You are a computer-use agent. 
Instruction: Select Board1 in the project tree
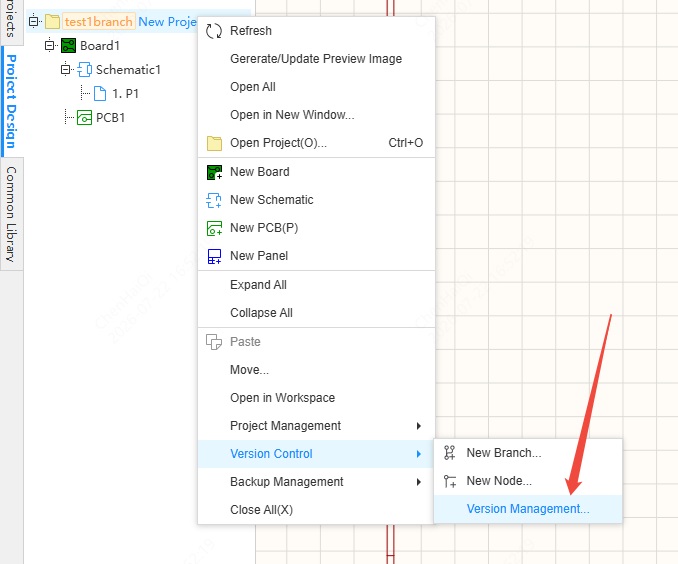(x=100, y=46)
